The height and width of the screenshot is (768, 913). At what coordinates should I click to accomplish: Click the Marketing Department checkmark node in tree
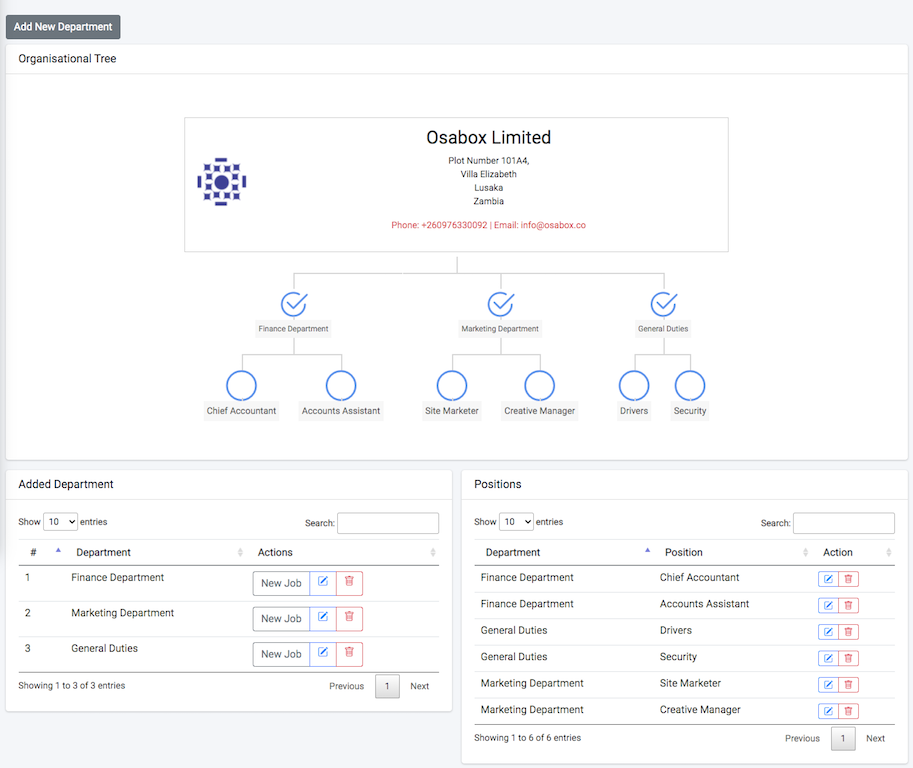[501, 303]
